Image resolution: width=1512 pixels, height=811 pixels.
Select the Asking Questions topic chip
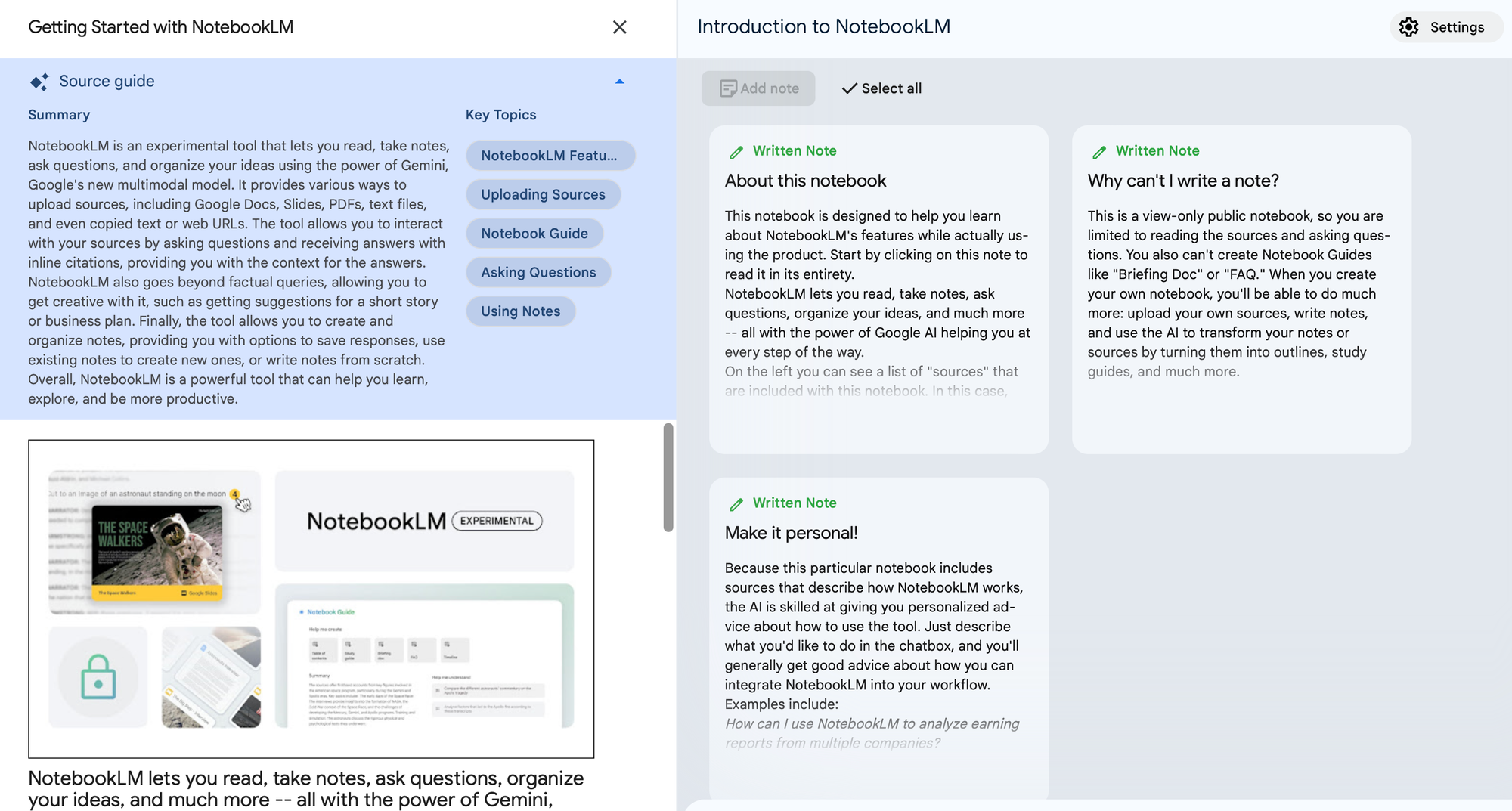pyautogui.click(x=538, y=272)
